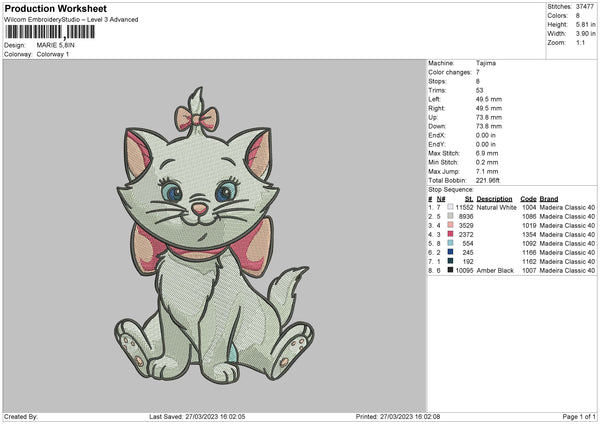Click the 'Printed: 27/03/2023 16:02:08' footer text
Image resolution: width=600 pixels, height=424 pixels.
pos(398,416)
